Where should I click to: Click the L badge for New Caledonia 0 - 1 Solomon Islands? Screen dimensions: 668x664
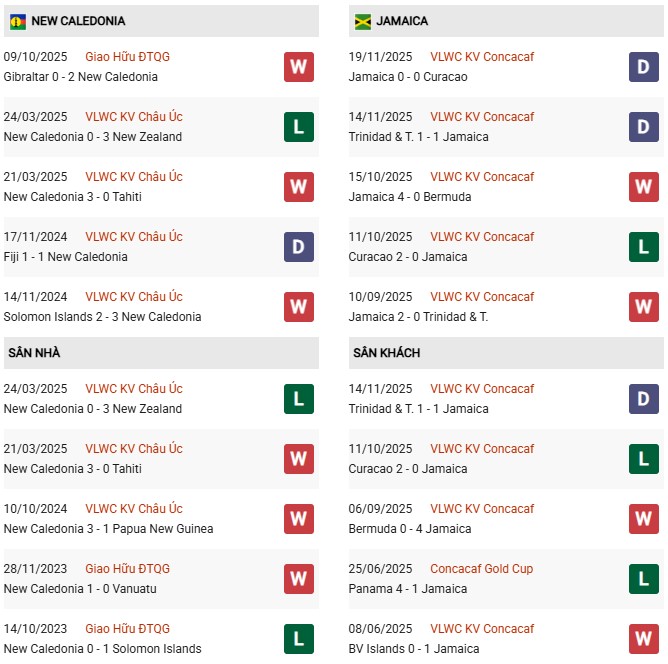point(298,639)
